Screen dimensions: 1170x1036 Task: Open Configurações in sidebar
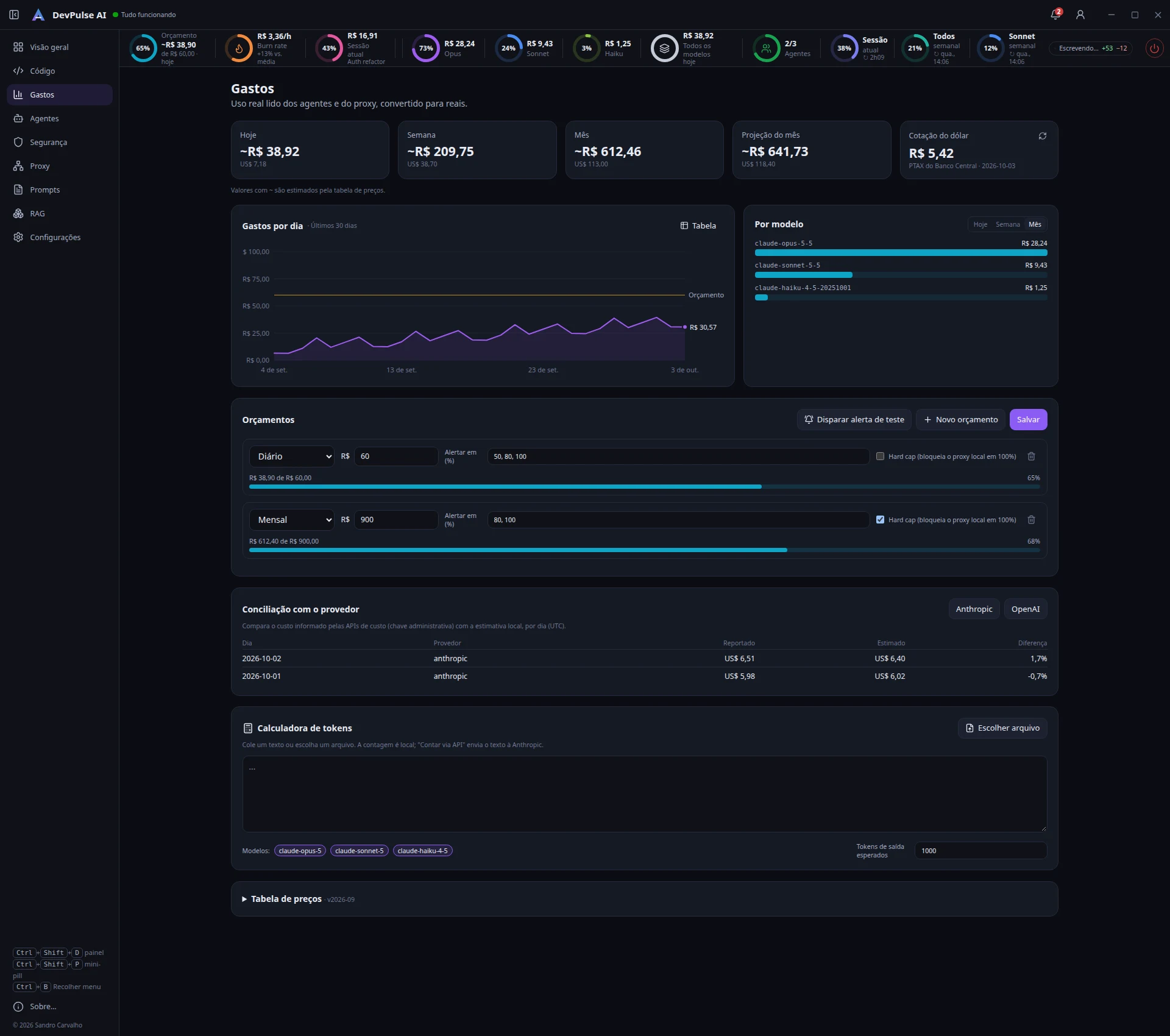(x=60, y=237)
